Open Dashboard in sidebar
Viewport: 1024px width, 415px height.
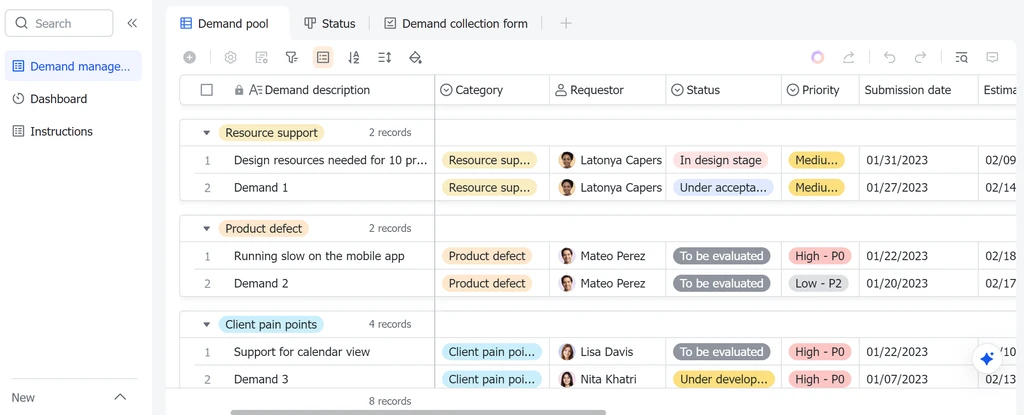tap(72, 99)
